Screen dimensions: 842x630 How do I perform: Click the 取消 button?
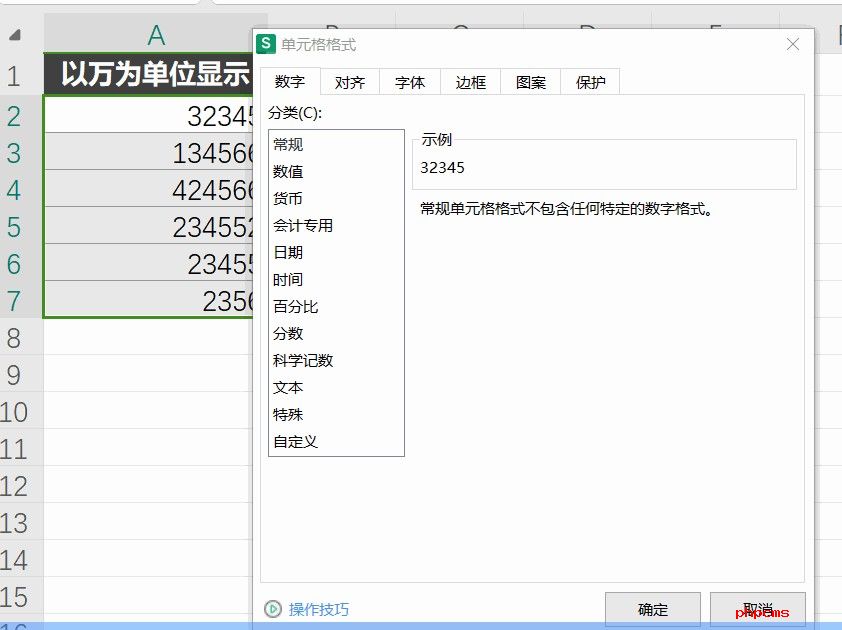[758, 609]
